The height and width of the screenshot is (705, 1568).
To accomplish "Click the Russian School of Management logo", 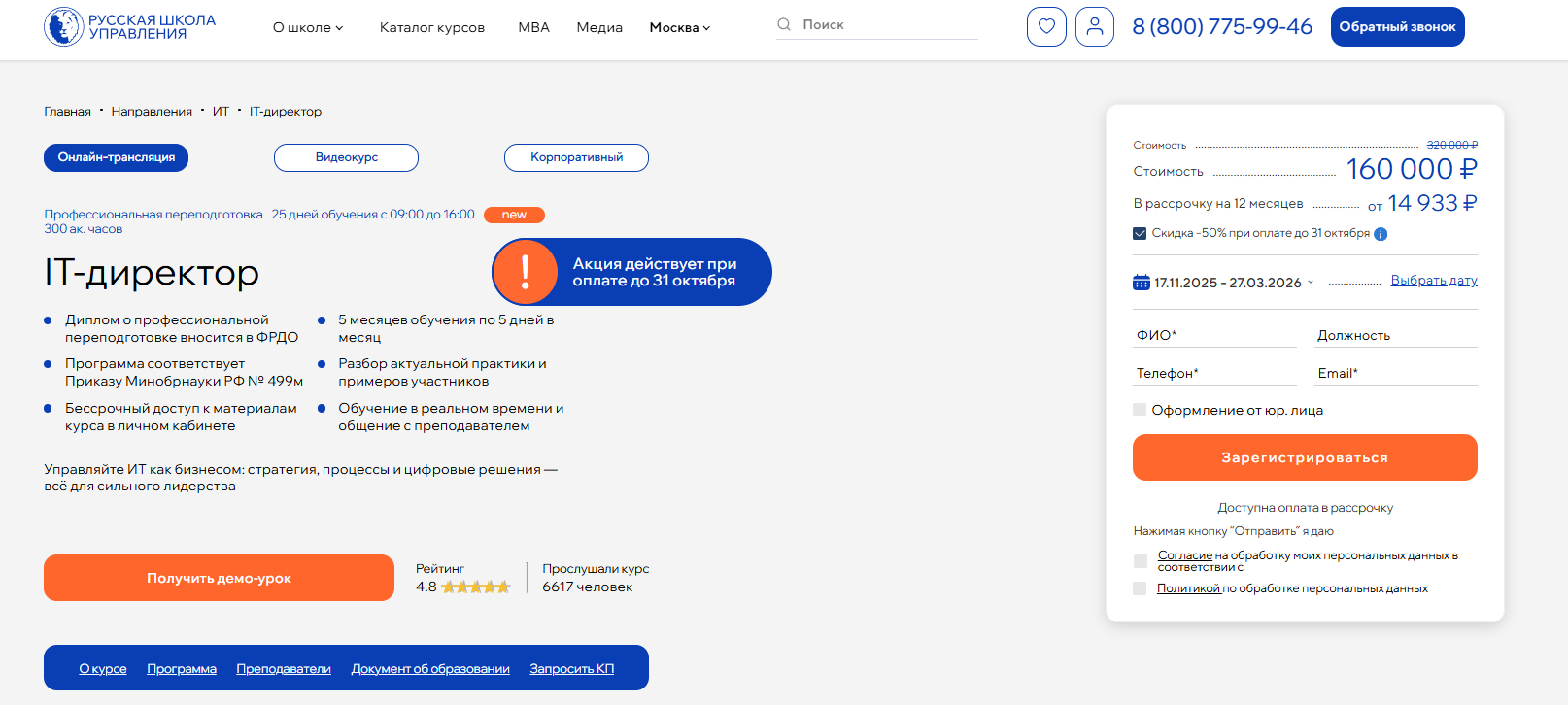I will (x=129, y=27).
